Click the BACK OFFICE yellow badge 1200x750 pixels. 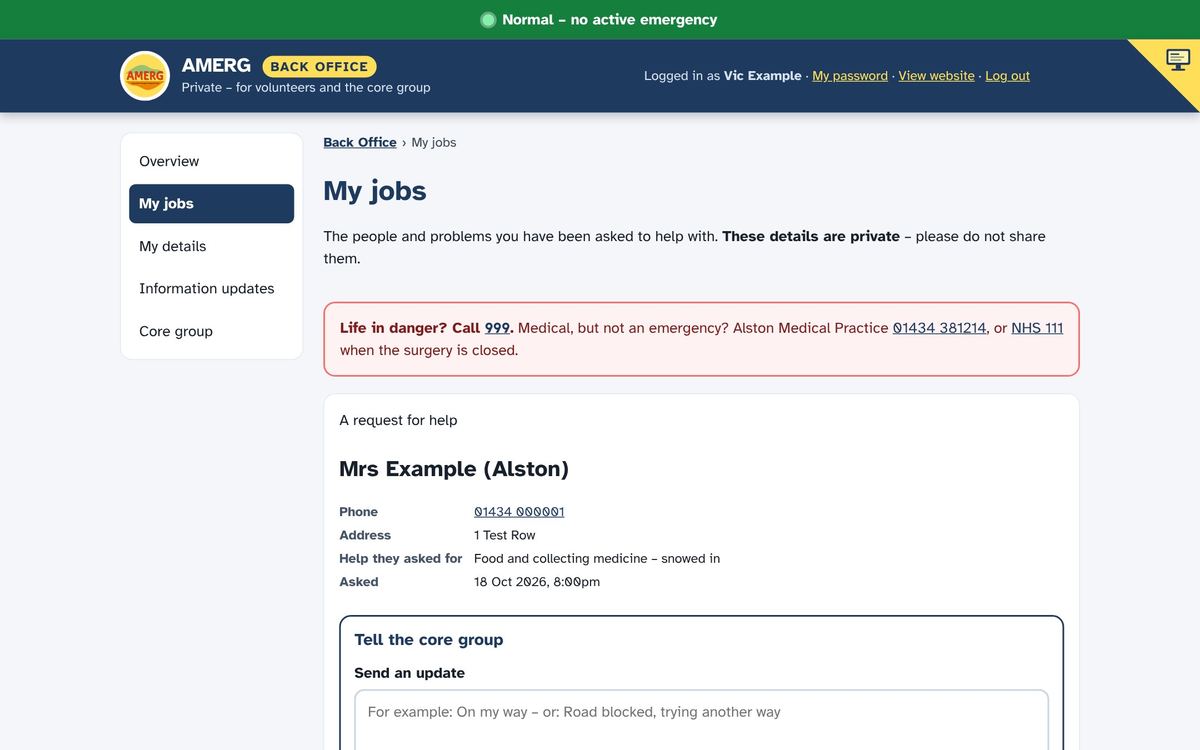pyautogui.click(x=319, y=66)
